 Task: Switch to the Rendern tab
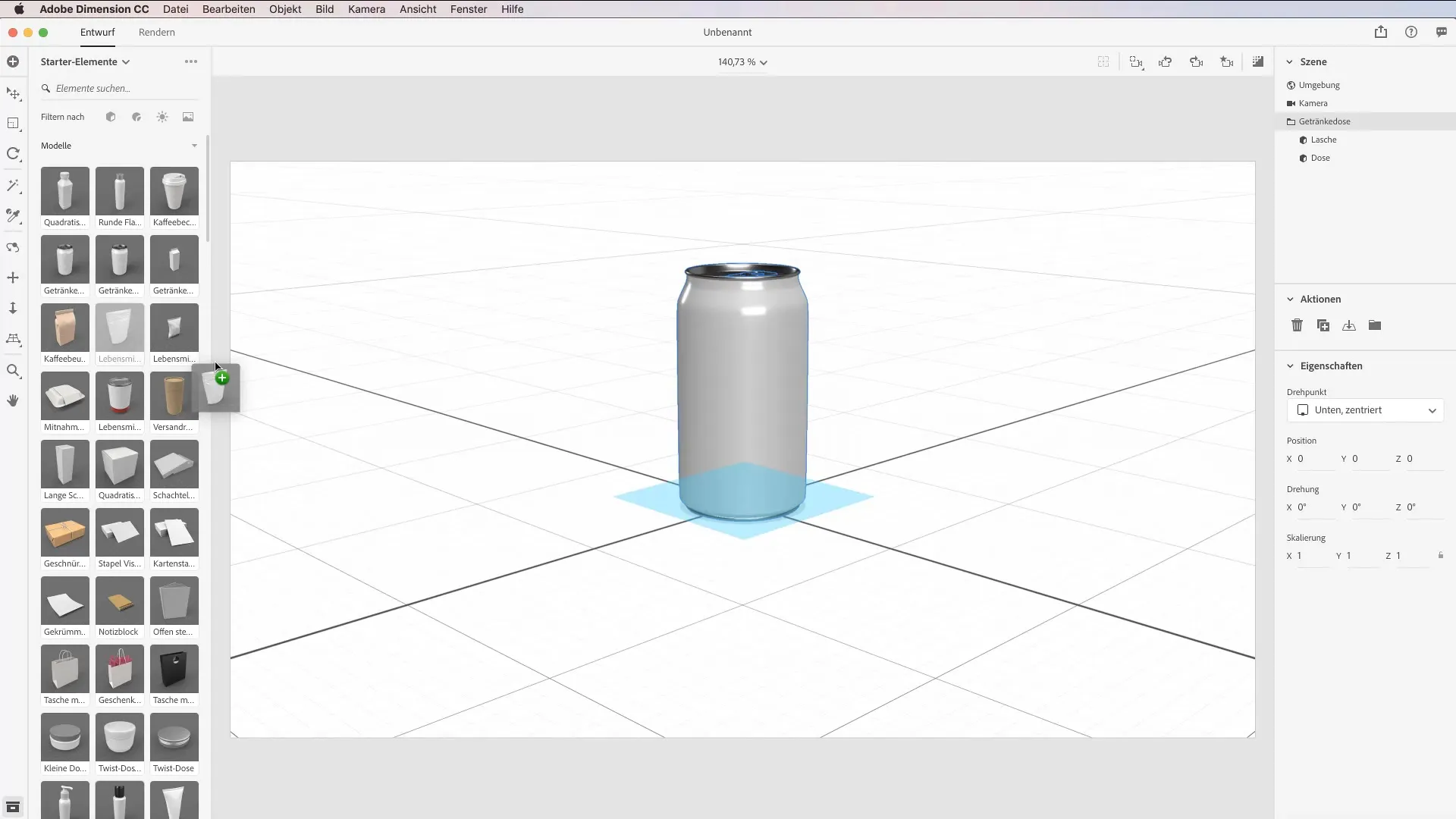[157, 33]
